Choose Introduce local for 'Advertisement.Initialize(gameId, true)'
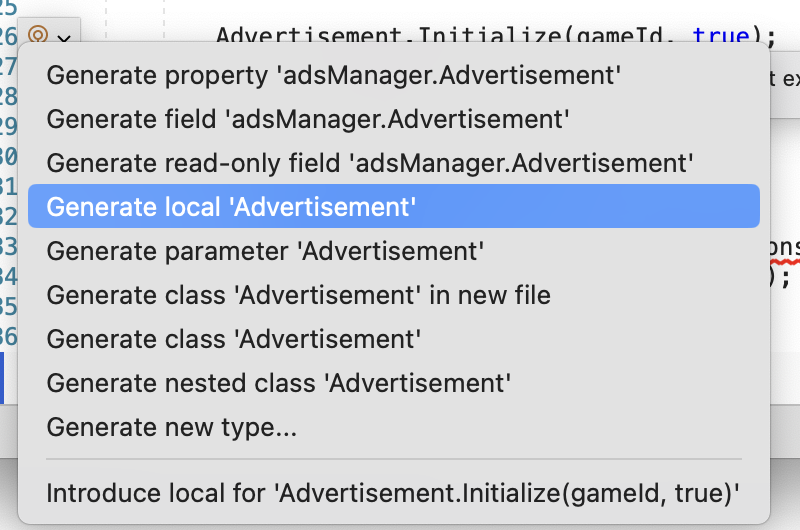 394,493
